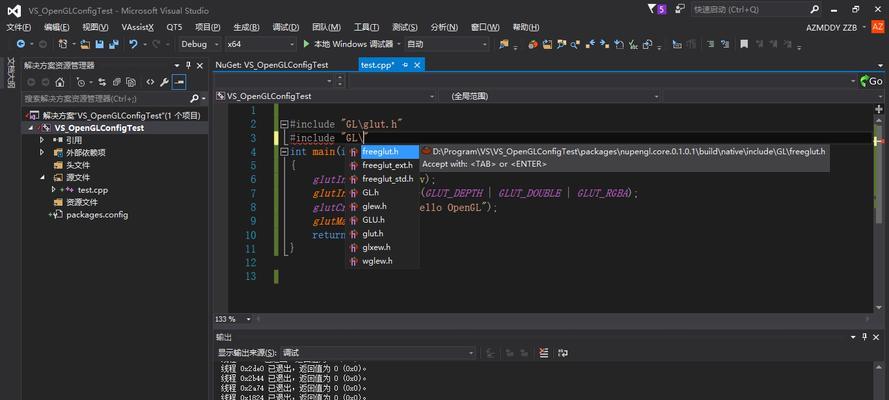Click the feedback icon beside Quick Launch
The image size is (889, 400).
coord(680,10)
